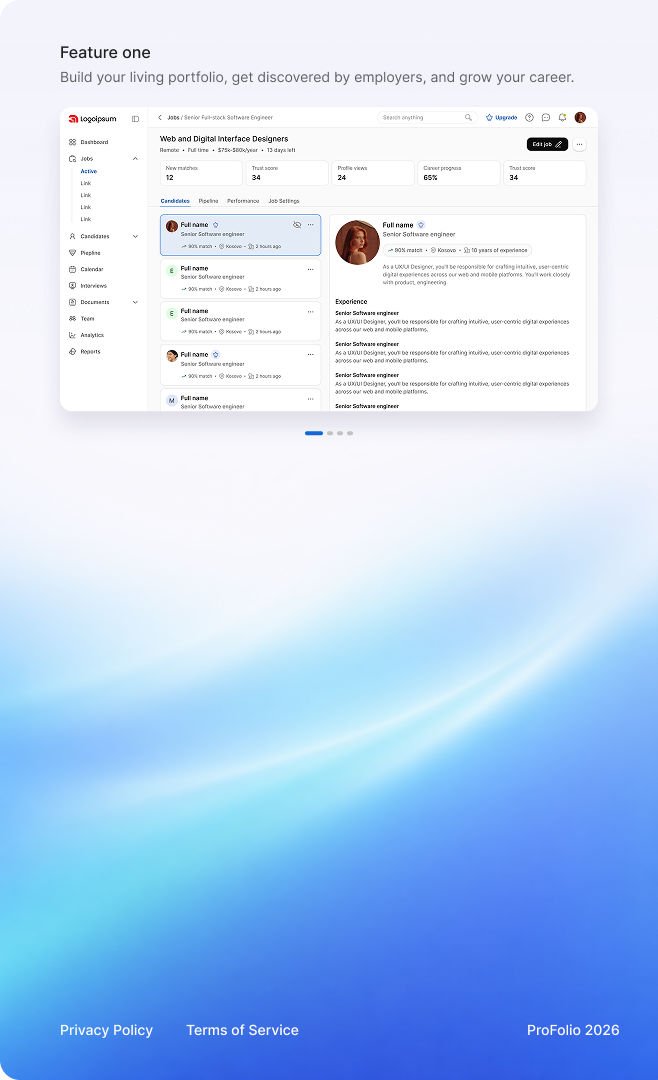Open the Pipeline sidebar item
The image size is (658, 1080).
pyautogui.click(x=90, y=253)
